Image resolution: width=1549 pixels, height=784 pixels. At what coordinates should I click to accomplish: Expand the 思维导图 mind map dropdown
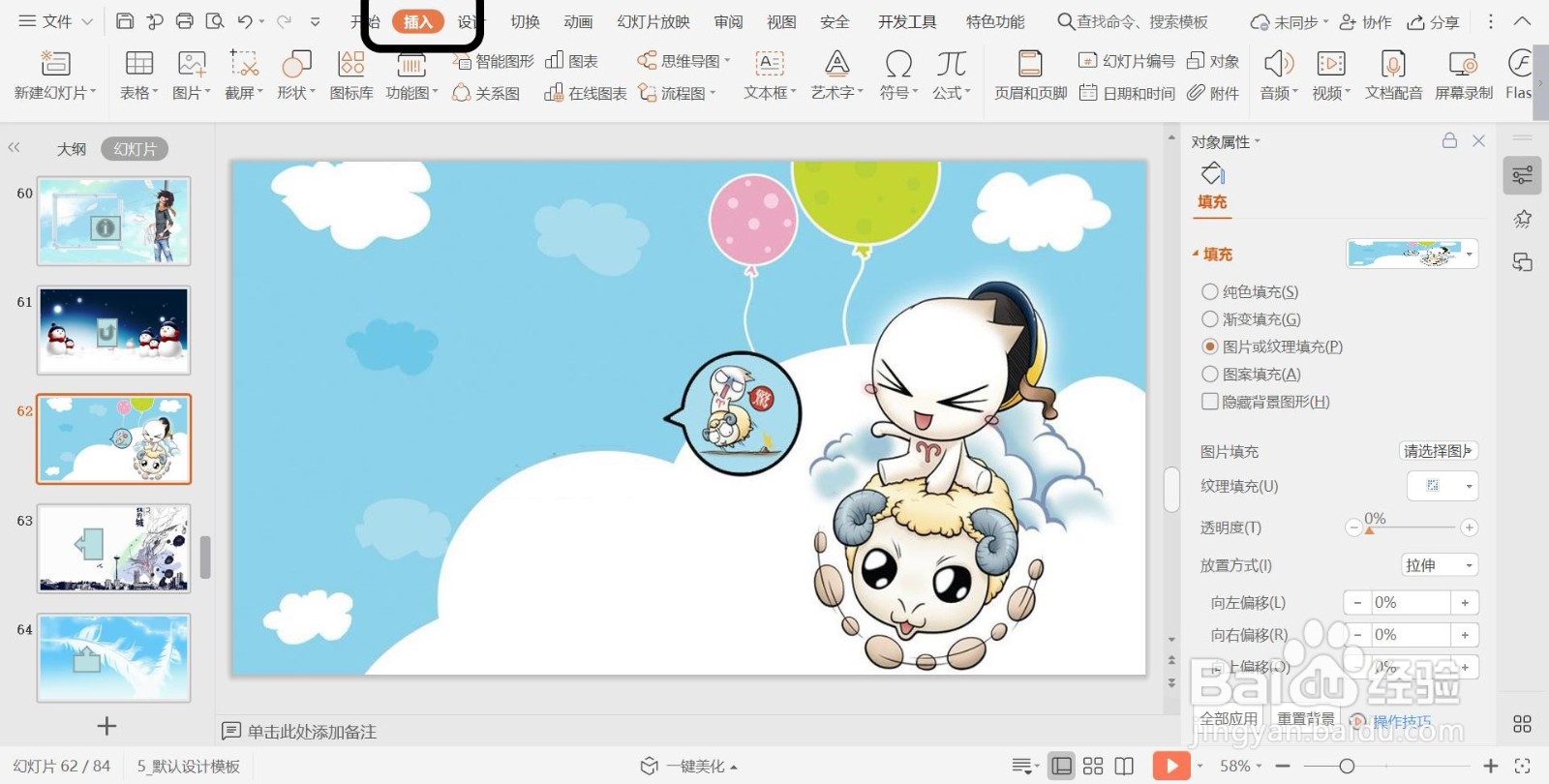[727, 61]
